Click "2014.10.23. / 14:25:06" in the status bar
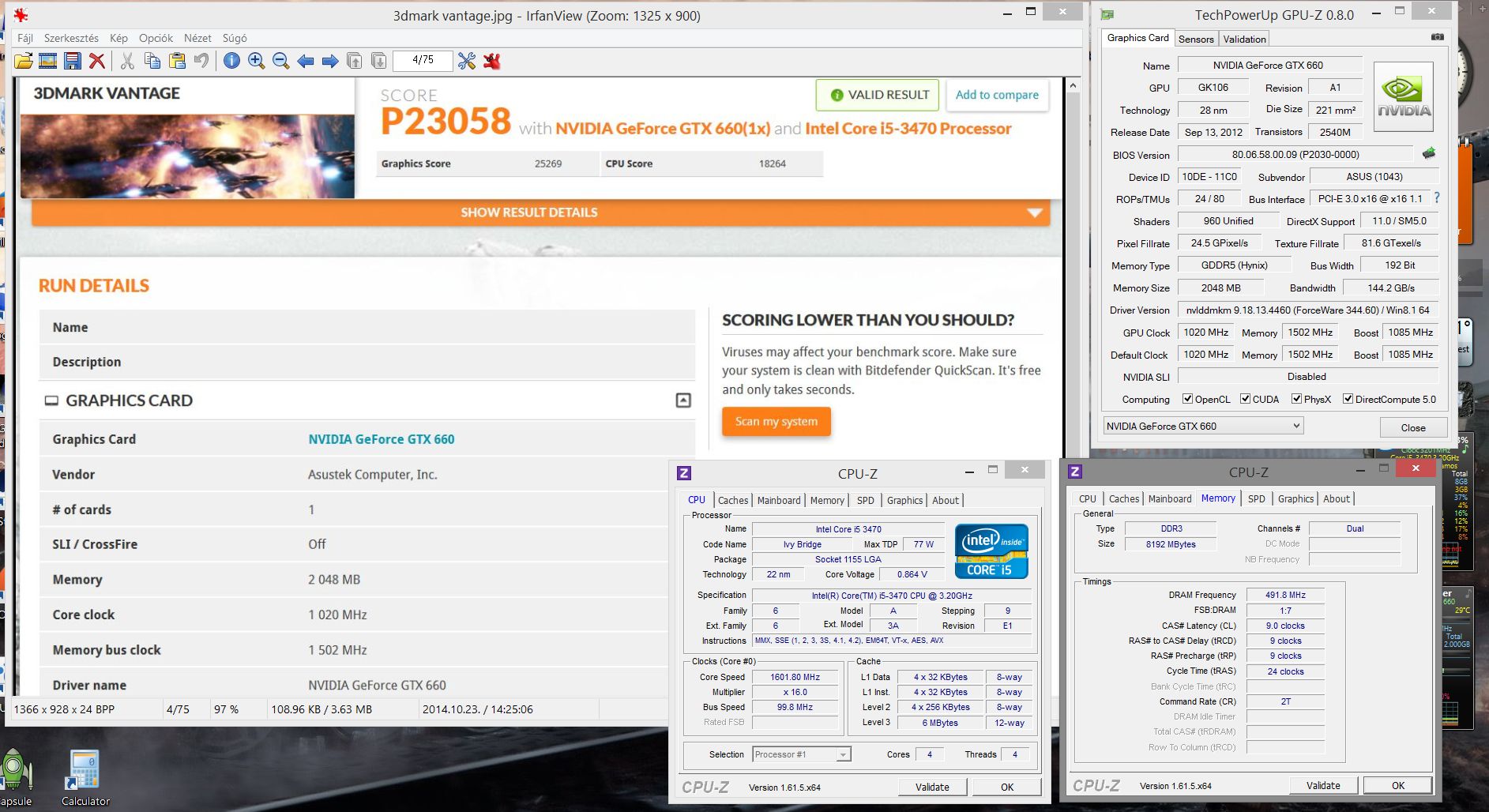The image size is (1489, 812). pos(478,709)
